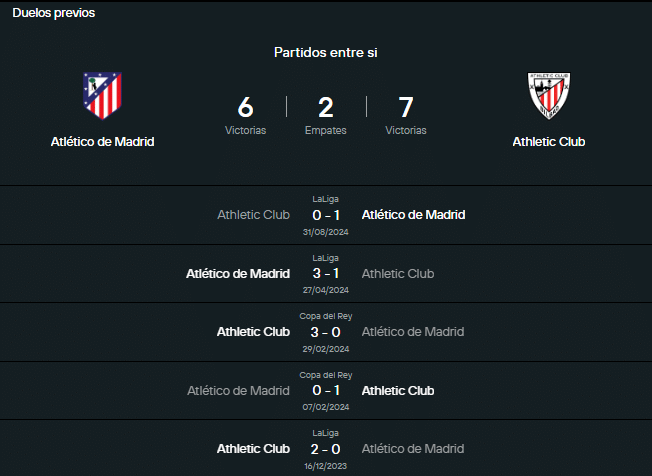Click the 6 Victorias stat for Atlético

click(x=245, y=115)
